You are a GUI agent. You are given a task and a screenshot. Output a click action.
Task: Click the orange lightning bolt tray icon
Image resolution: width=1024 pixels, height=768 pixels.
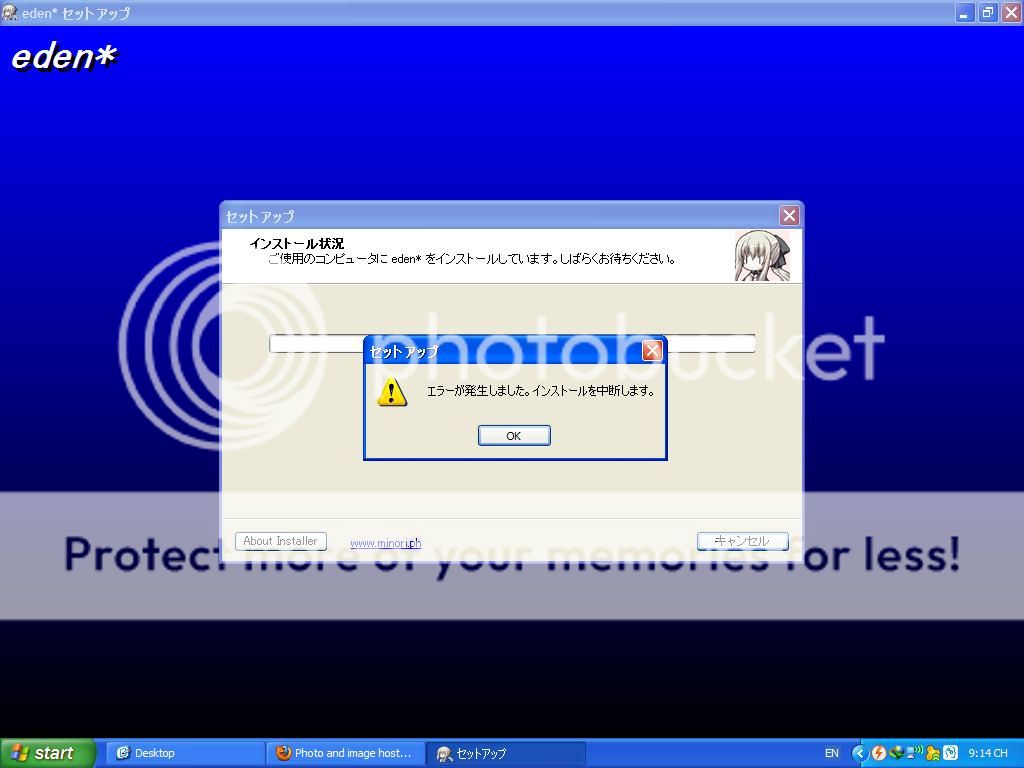tap(878, 753)
